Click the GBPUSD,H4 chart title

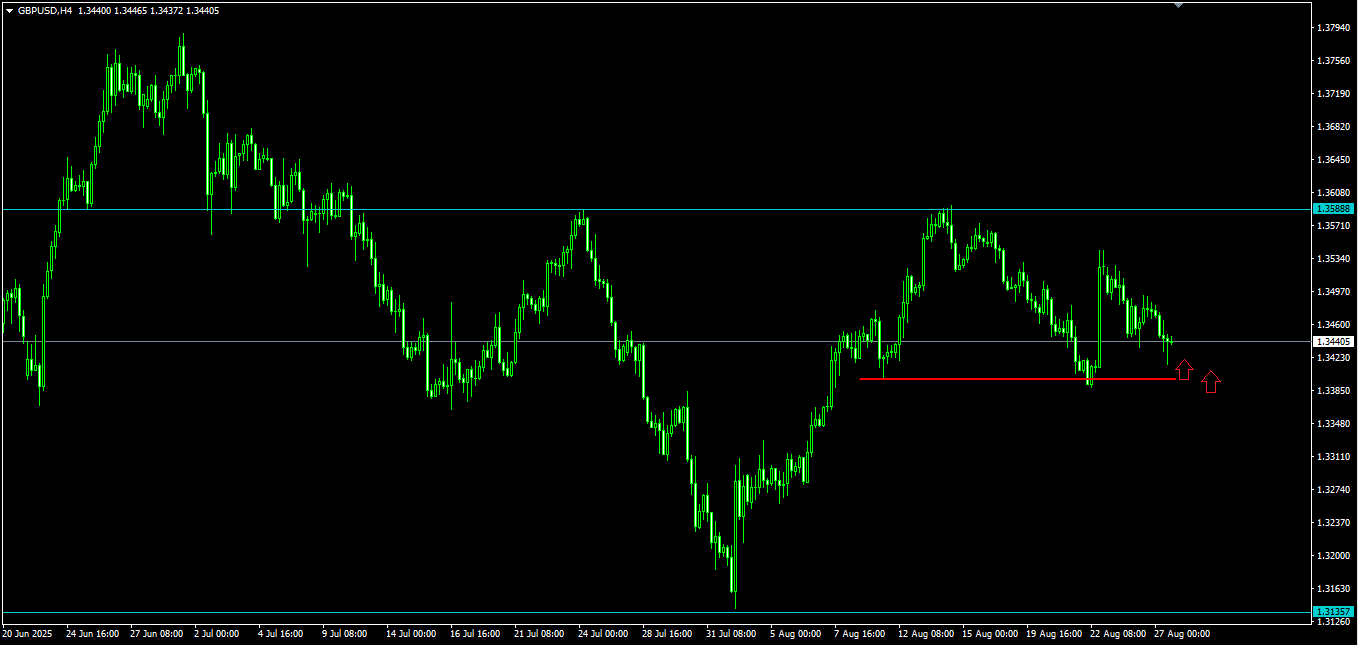click(x=45, y=10)
